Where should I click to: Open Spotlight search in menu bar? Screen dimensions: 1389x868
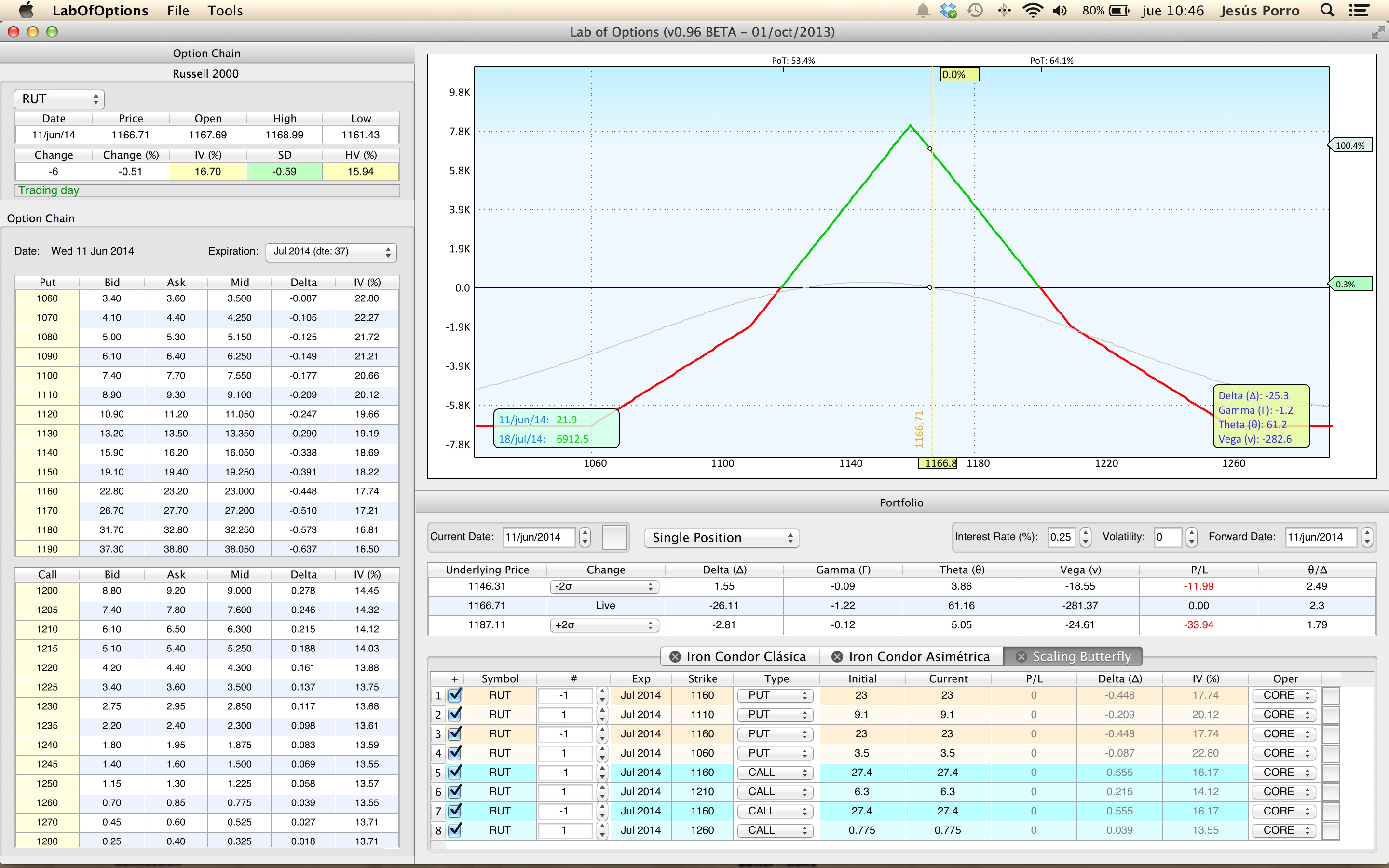click(x=1327, y=10)
